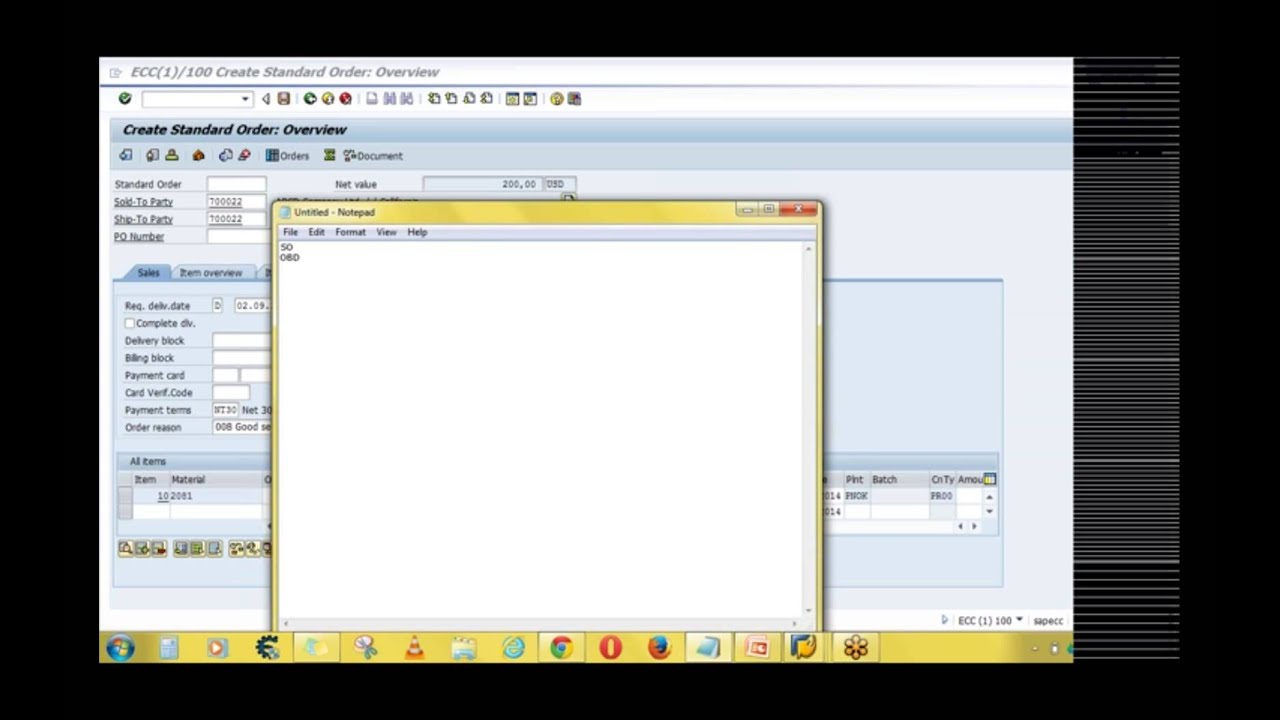
Task: Click the Card Verif.Code input field
Action: 231,393
